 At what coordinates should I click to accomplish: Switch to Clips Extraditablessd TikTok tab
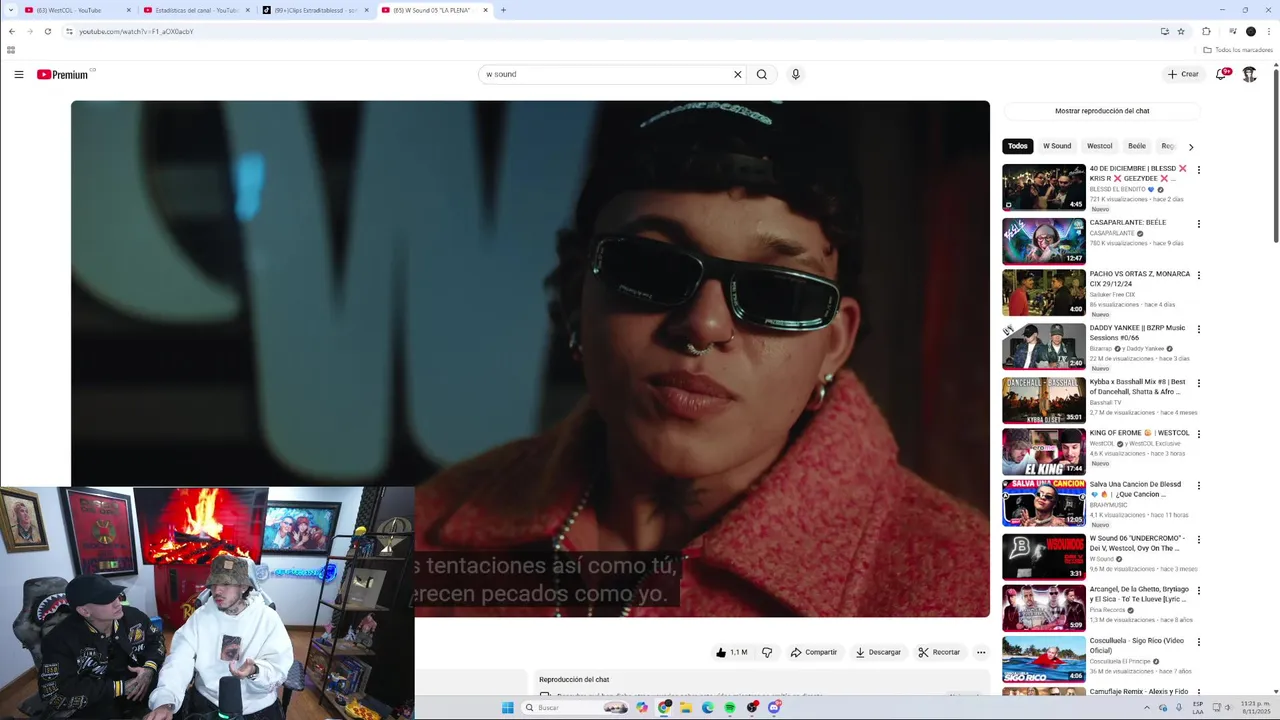coord(314,10)
